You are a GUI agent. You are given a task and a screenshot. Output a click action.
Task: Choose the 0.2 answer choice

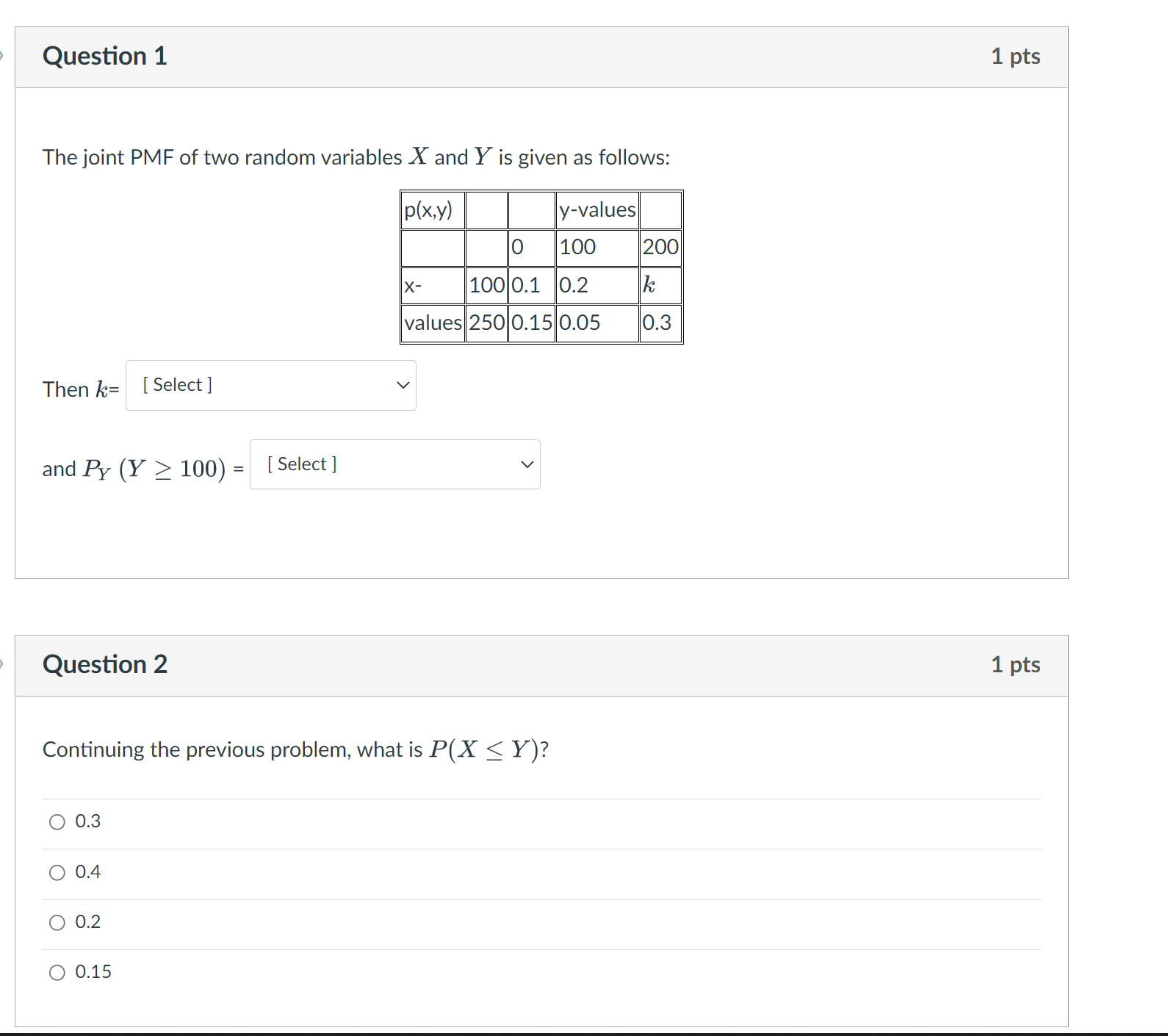tap(57, 922)
